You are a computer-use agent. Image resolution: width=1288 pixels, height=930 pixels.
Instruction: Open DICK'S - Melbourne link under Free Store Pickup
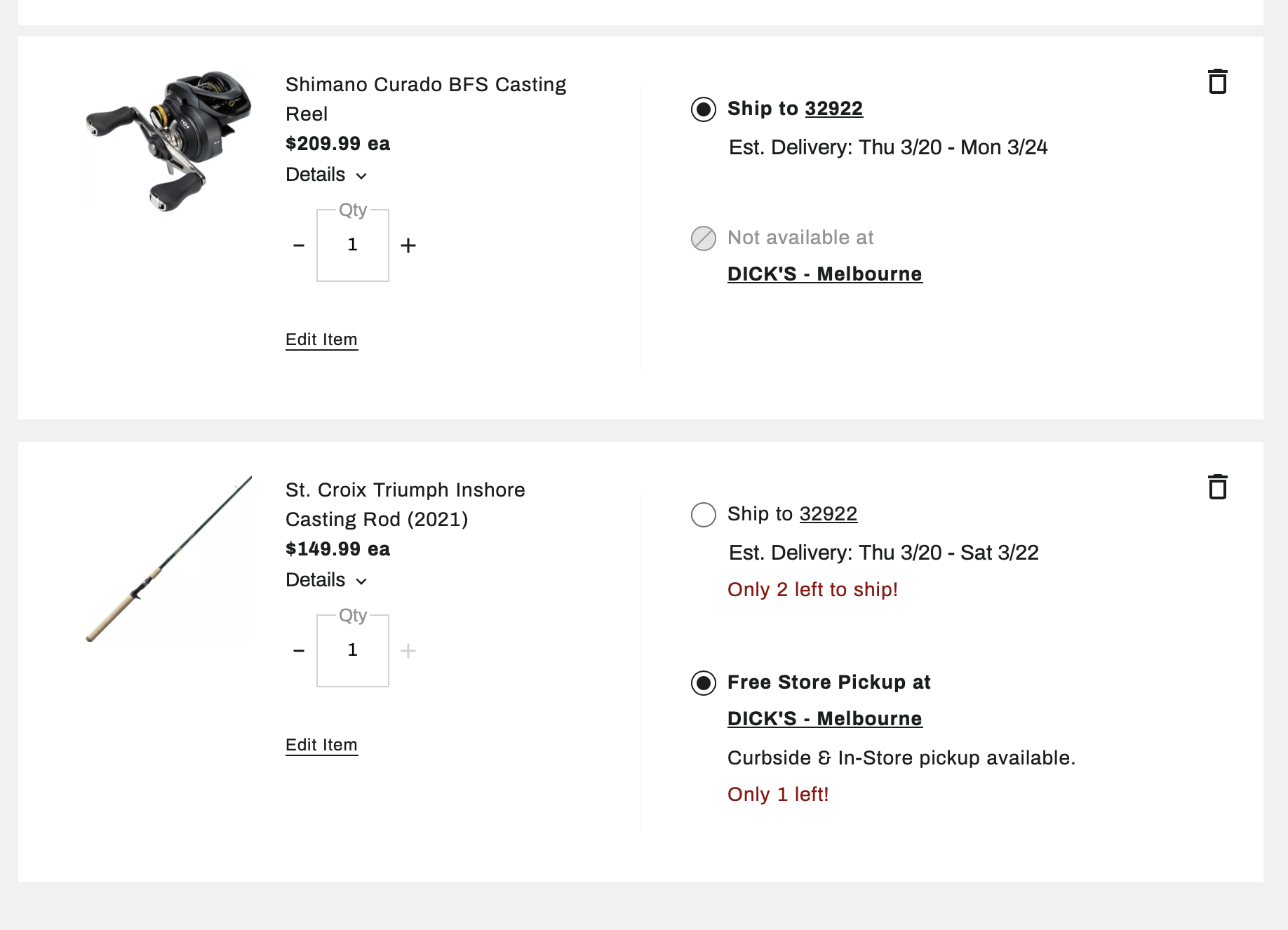click(824, 718)
